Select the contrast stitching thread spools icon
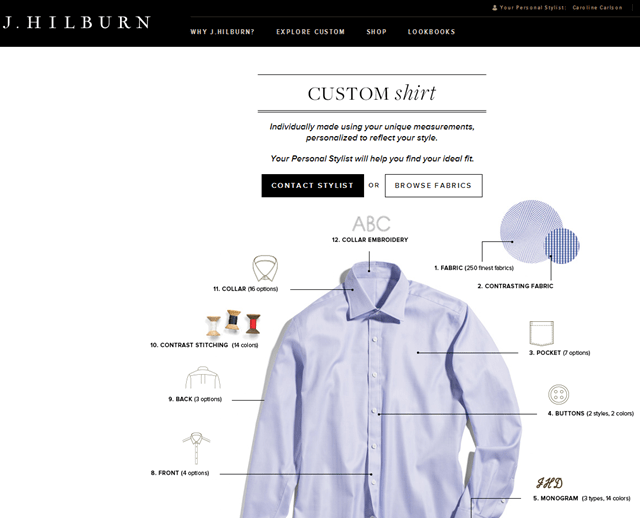This screenshot has height=518, width=640. [233, 323]
